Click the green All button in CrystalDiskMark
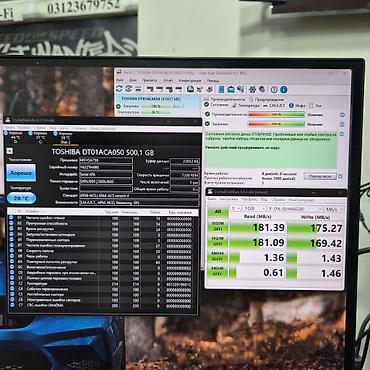 218,211
